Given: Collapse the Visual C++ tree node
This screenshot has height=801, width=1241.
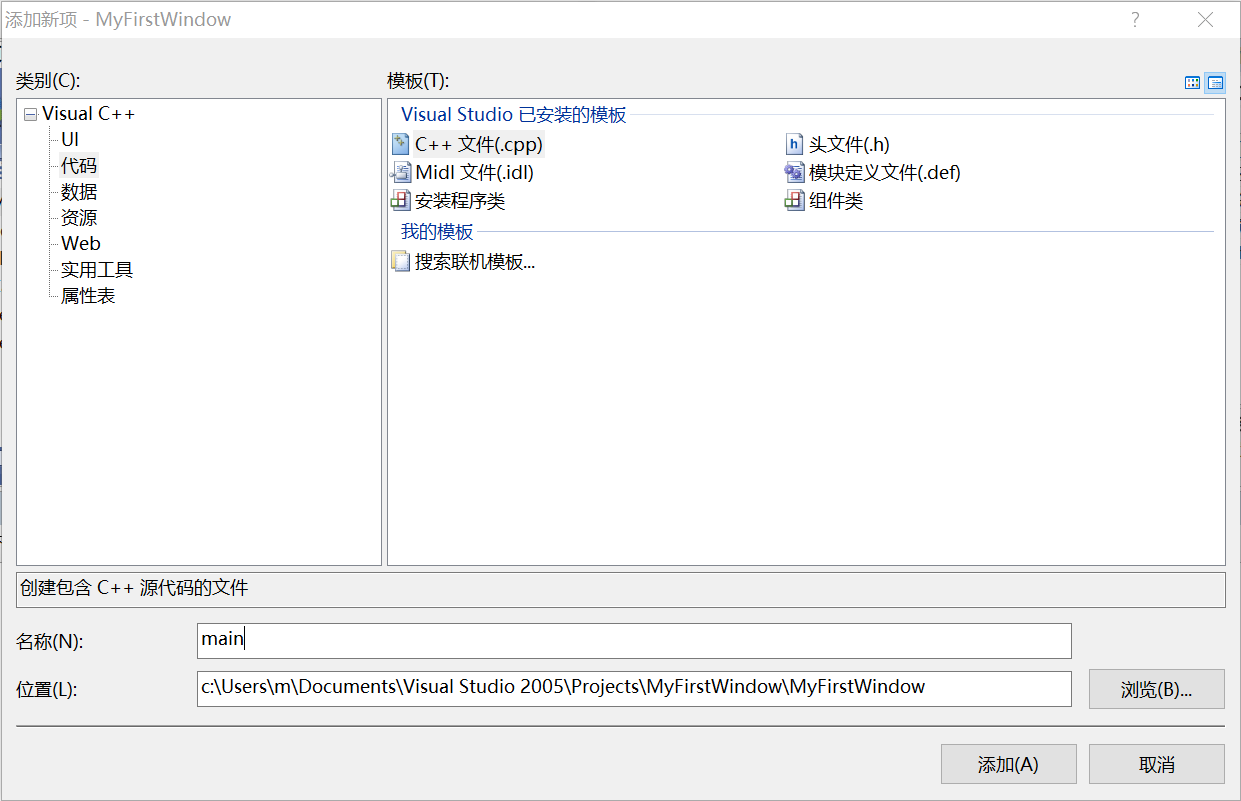Looking at the screenshot, I should (x=30, y=115).
